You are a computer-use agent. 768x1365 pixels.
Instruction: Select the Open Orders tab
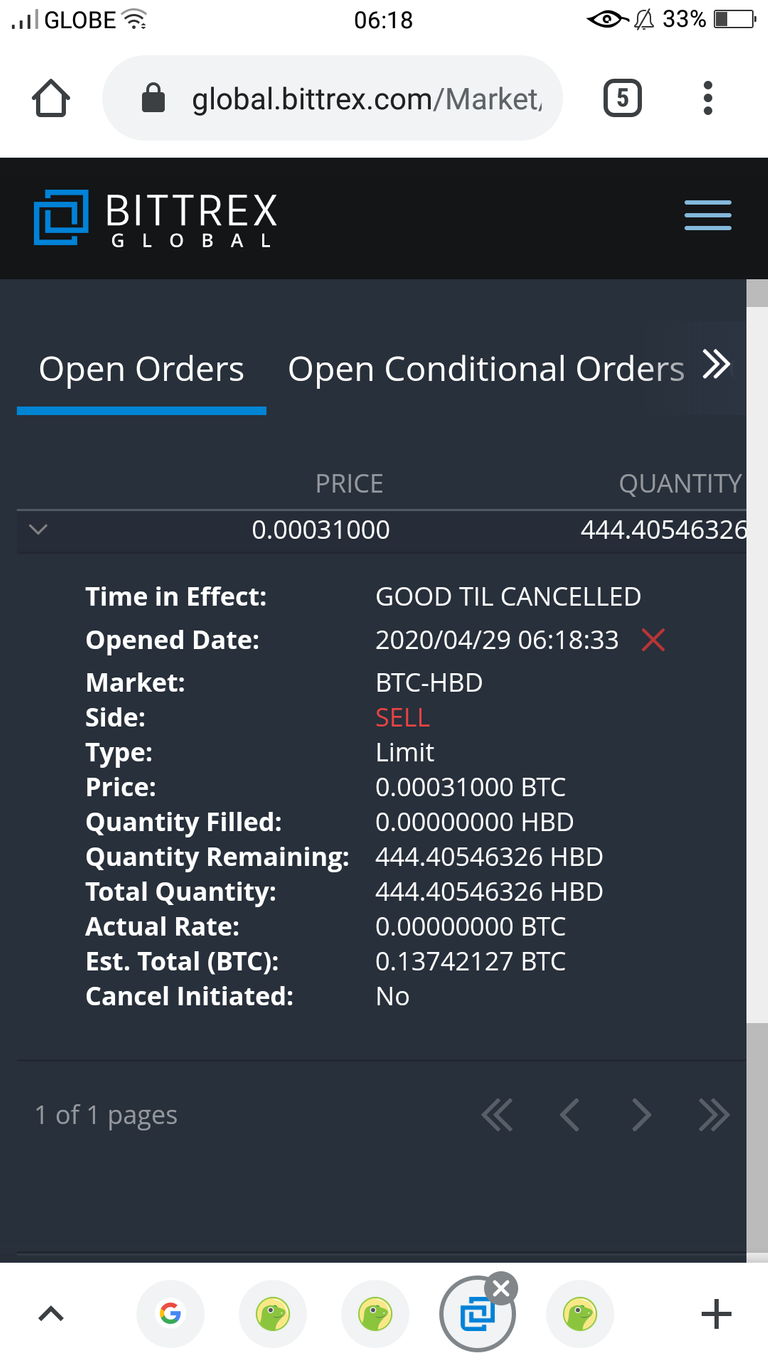tap(141, 369)
